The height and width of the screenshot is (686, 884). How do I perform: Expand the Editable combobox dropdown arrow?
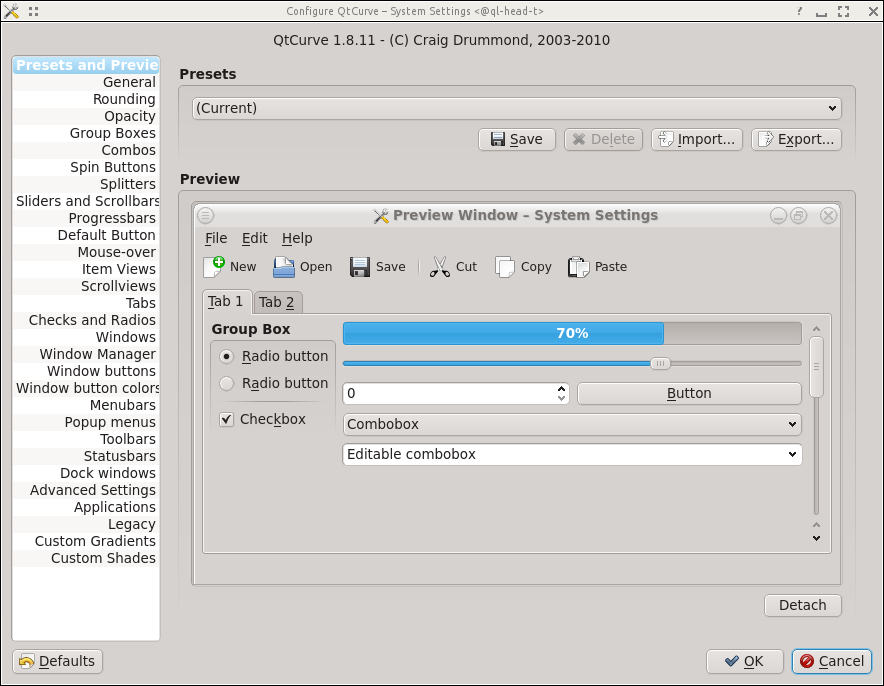pos(792,454)
